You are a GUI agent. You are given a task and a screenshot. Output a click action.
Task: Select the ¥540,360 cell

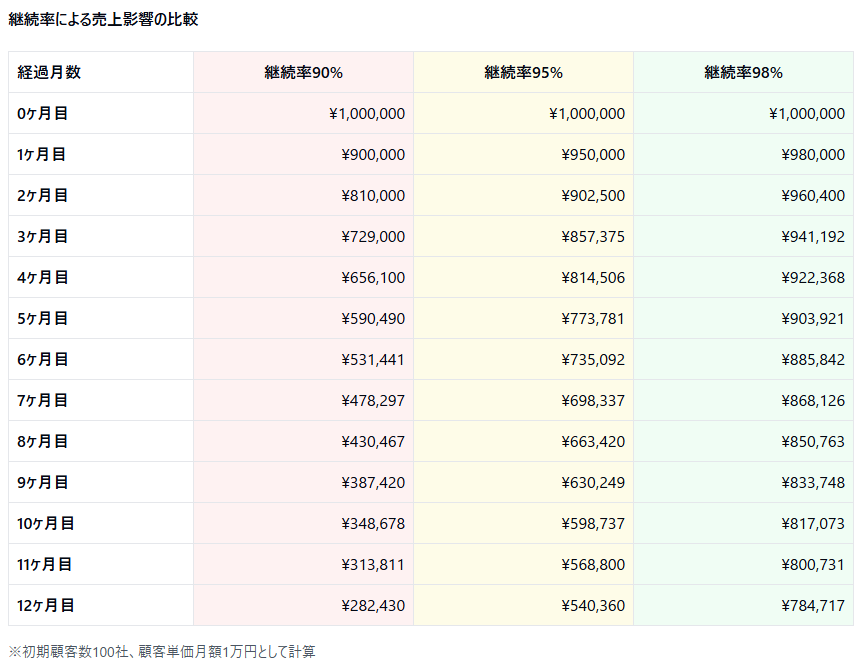[x=524, y=605]
